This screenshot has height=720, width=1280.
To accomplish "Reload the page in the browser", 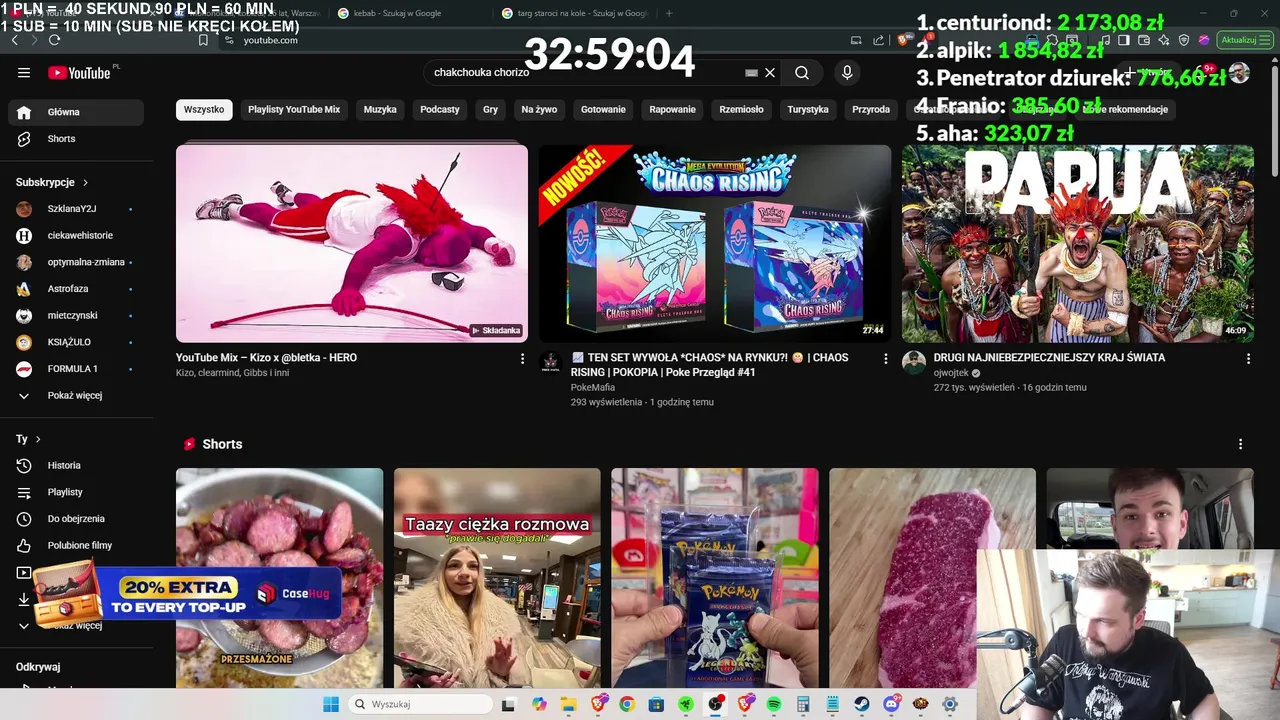I will tap(54, 40).
